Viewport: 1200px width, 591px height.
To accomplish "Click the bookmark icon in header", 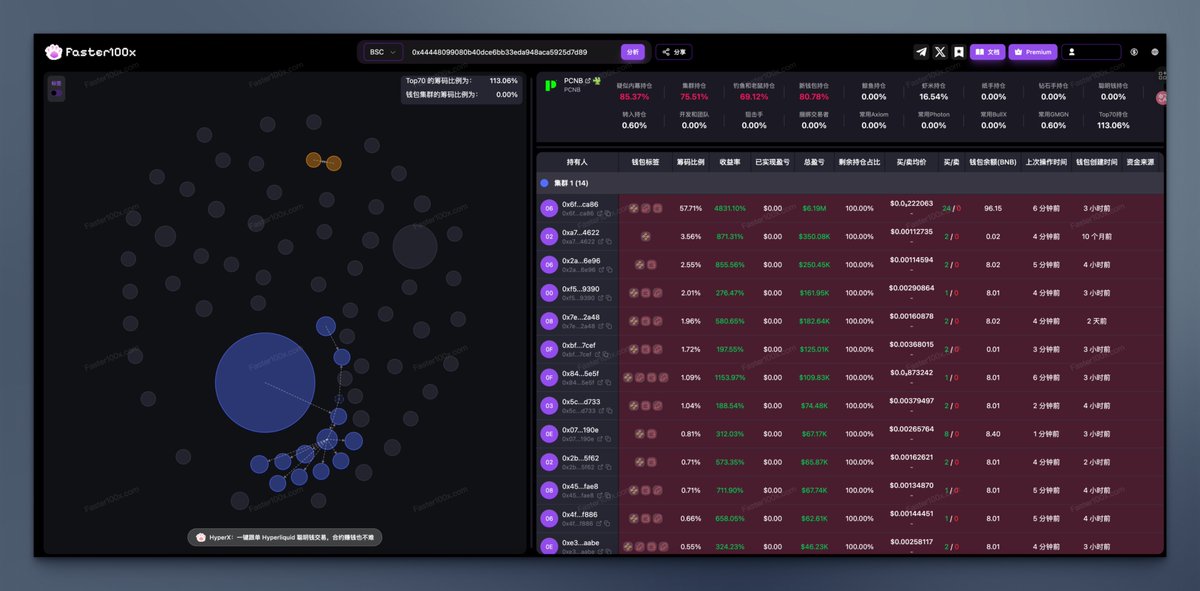I will click(x=958, y=52).
